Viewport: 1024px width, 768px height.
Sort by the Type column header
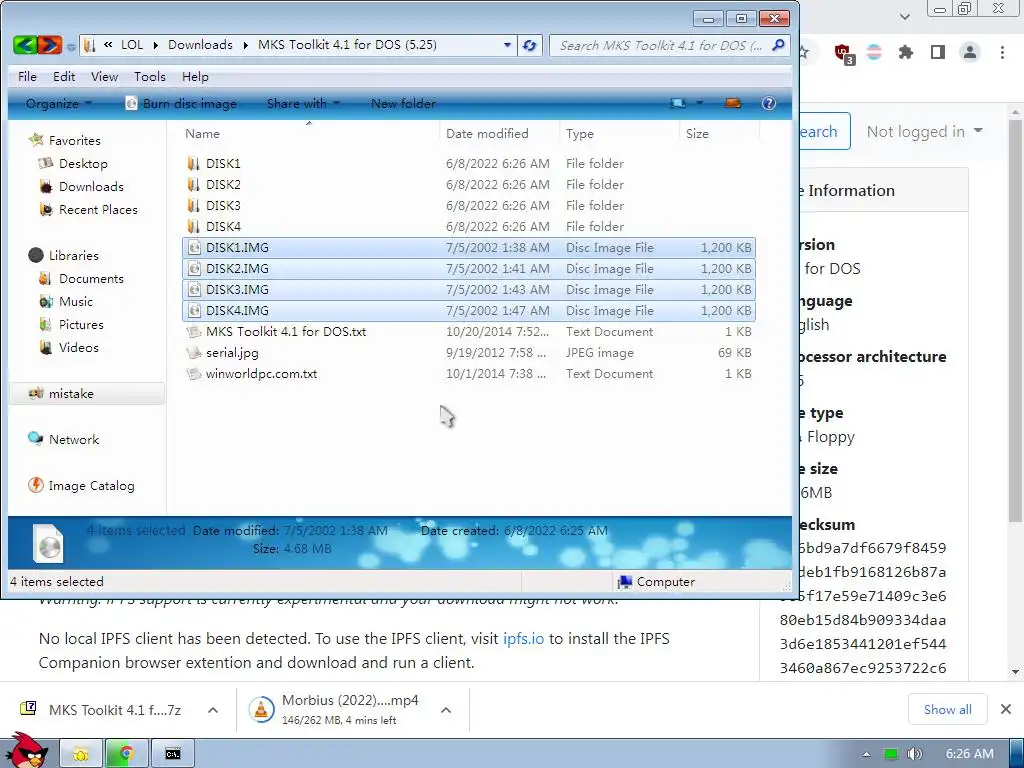[x=579, y=133]
